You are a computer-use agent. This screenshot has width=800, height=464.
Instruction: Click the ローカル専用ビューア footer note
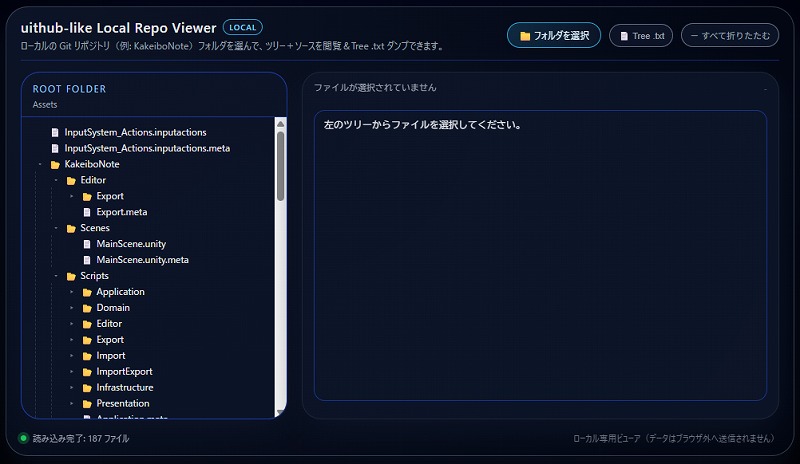[676, 438]
